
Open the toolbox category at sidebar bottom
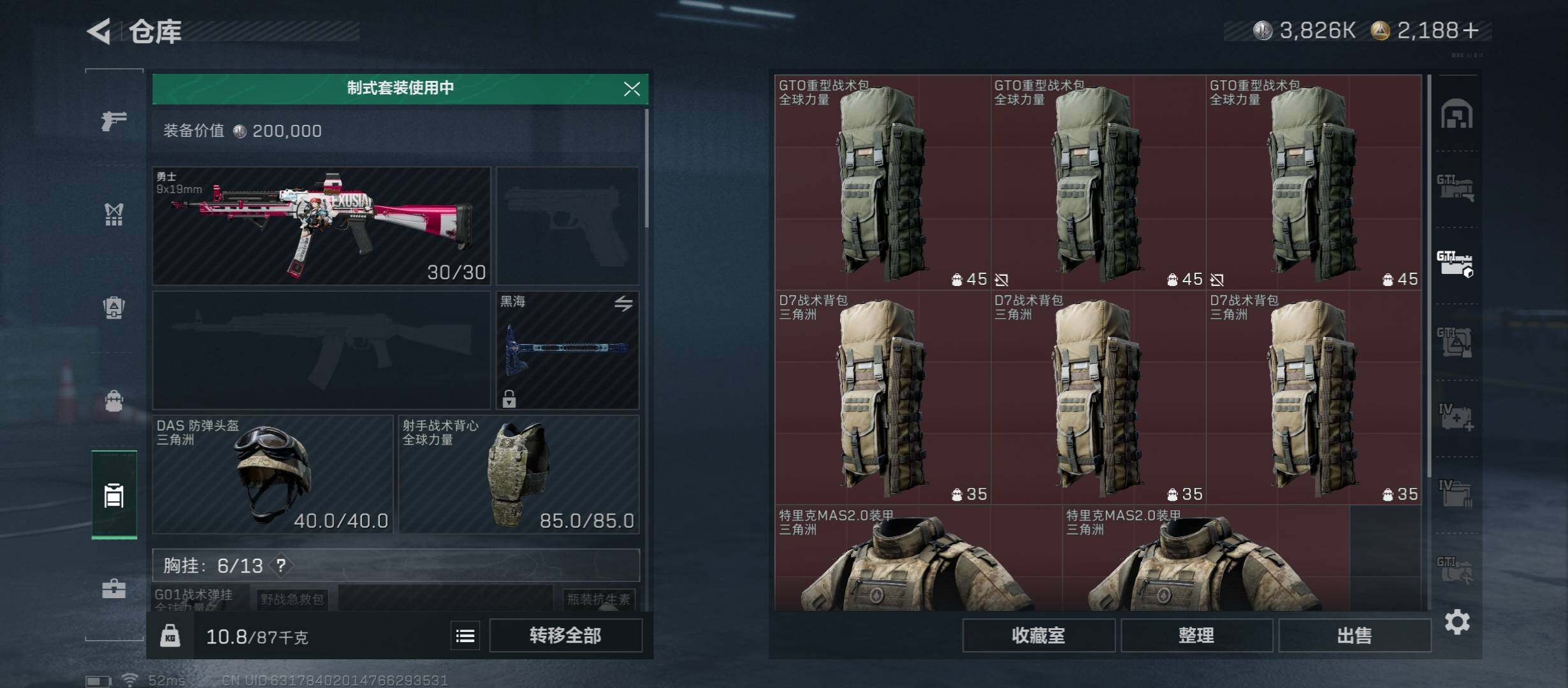coord(114,588)
